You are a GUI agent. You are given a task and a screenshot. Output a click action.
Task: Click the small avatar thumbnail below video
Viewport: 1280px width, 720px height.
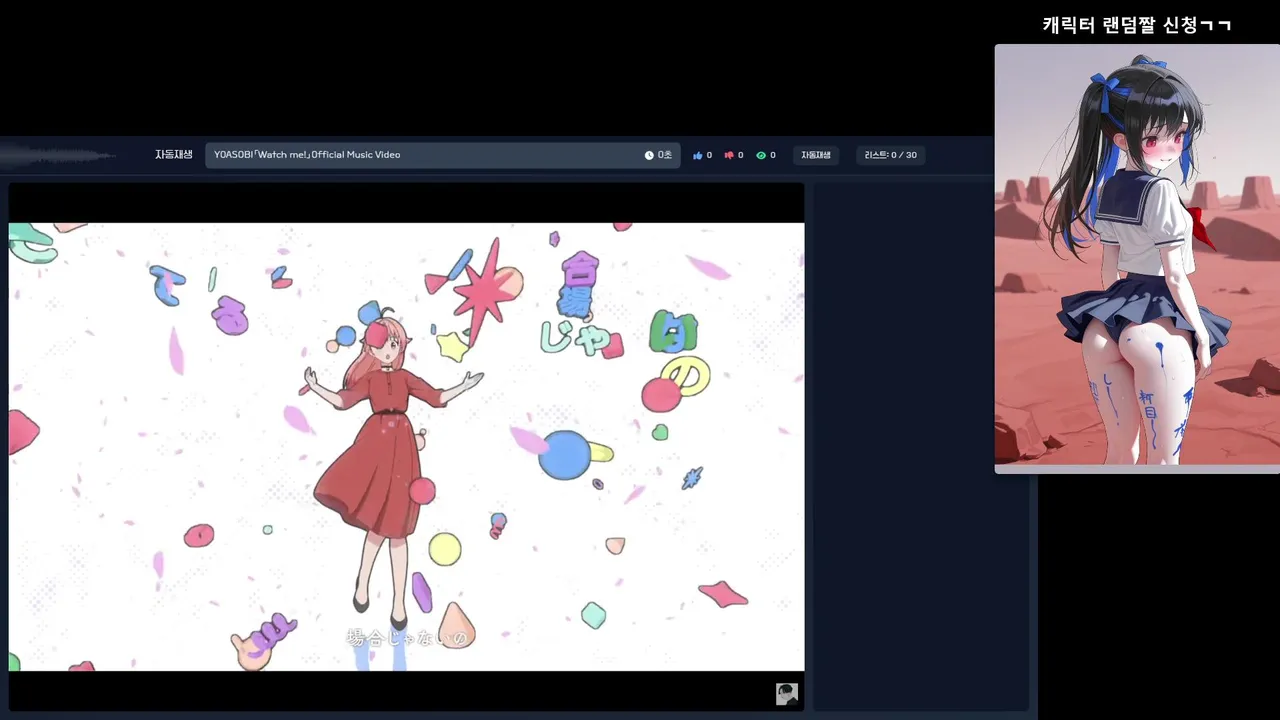click(787, 694)
